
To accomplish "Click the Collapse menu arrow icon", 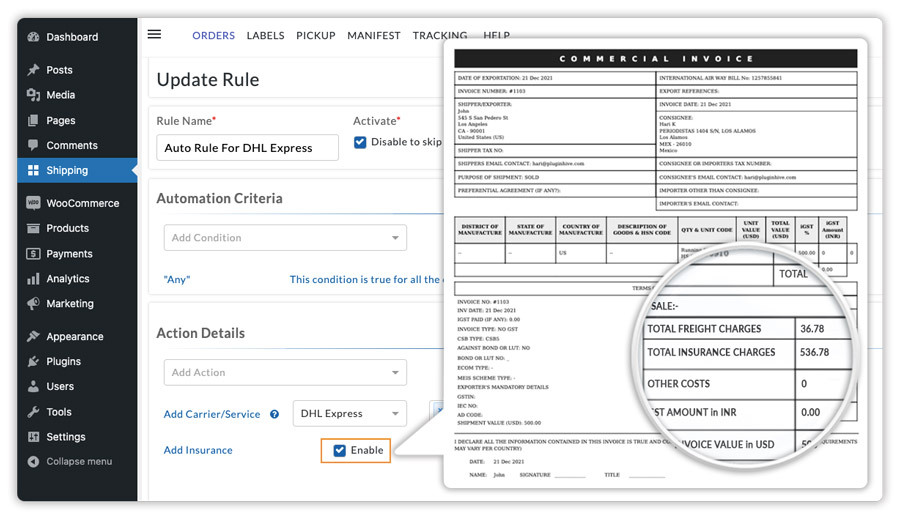I will [33, 461].
